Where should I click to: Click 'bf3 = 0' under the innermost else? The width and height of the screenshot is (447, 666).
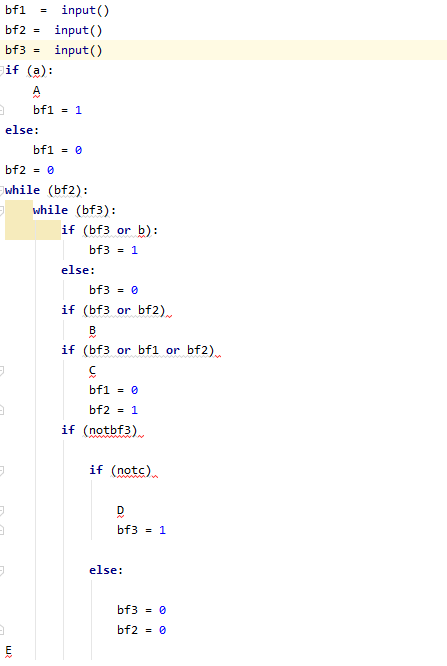[141, 610]
